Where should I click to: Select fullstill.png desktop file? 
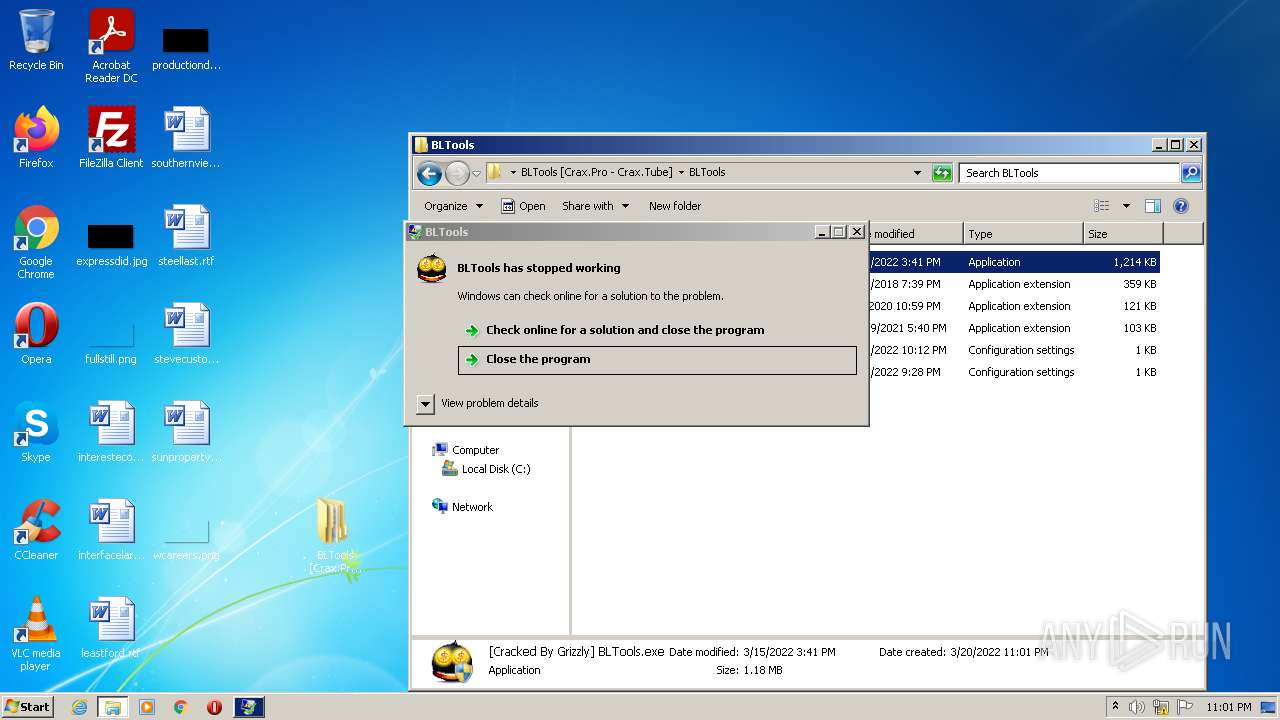click(x=111, y=340)
